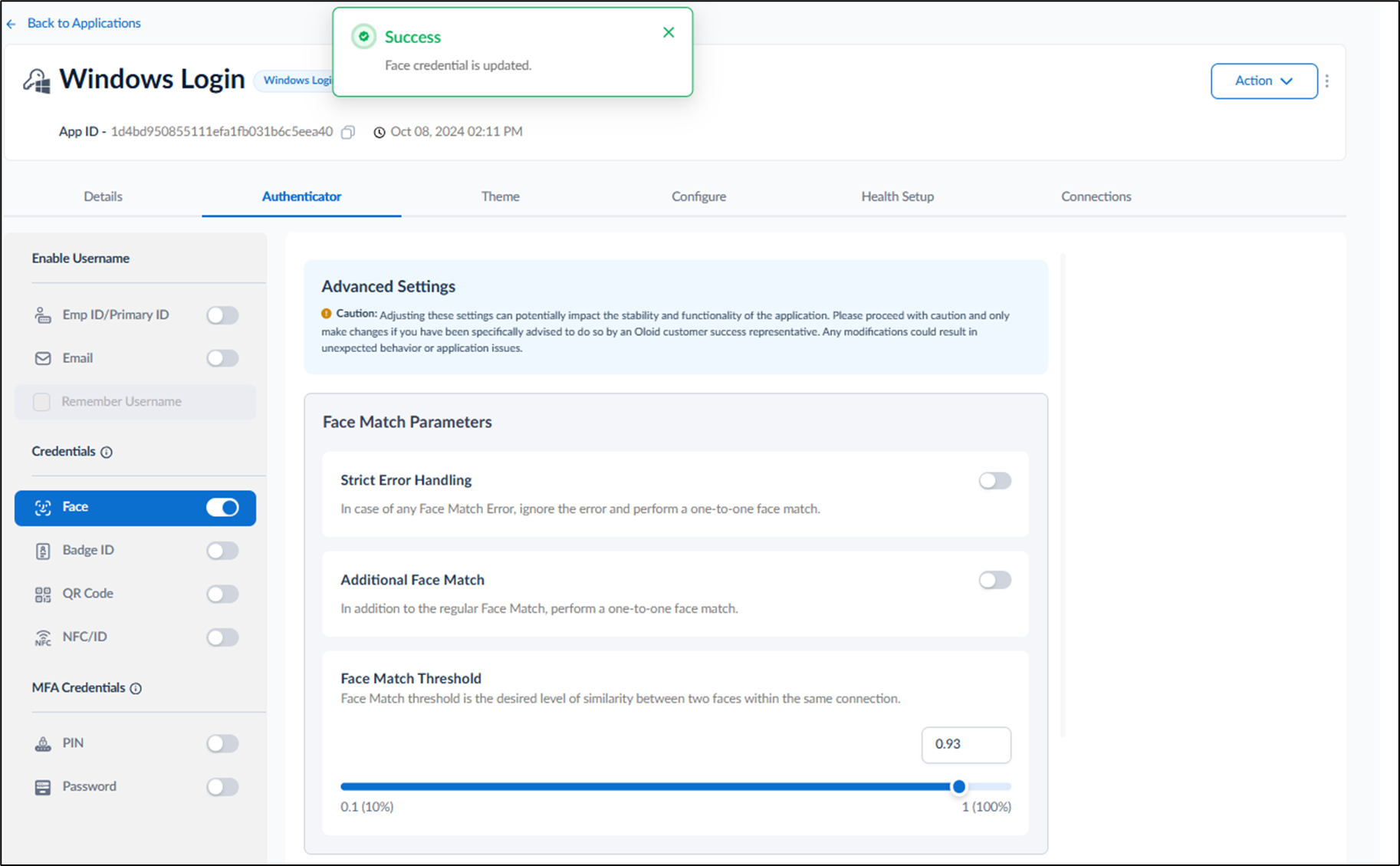Click the Face scan icon
1400x866 pixels.
point(43,508)
